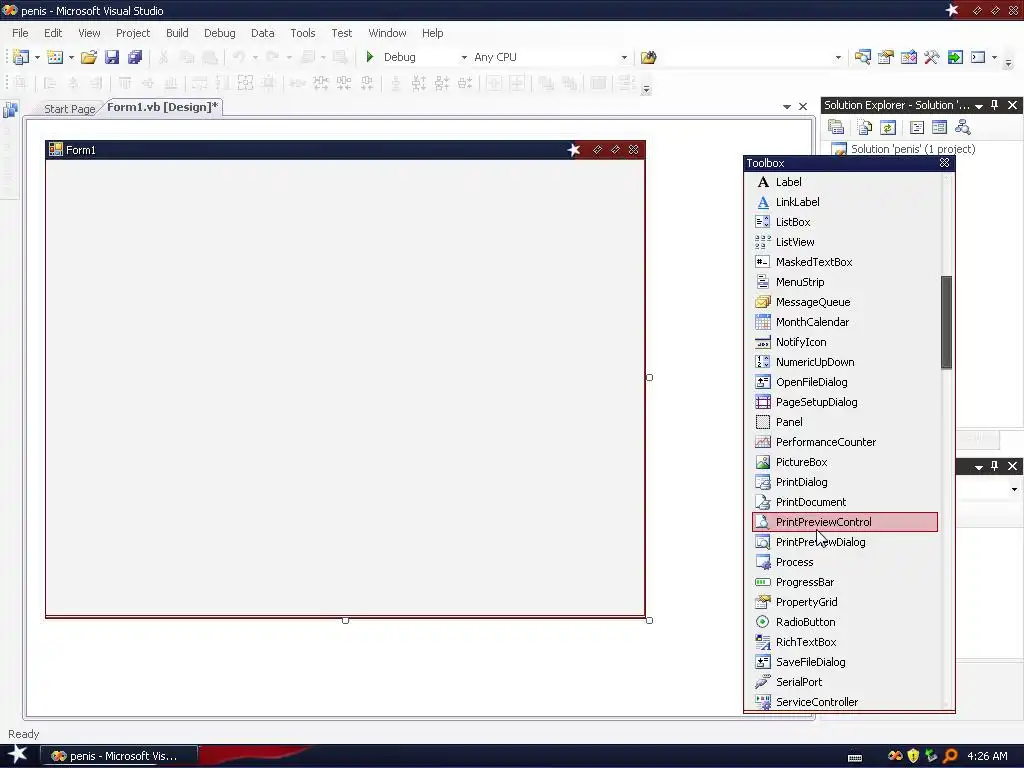Click the New Project toolbar icon

click(x=21, y=57)
